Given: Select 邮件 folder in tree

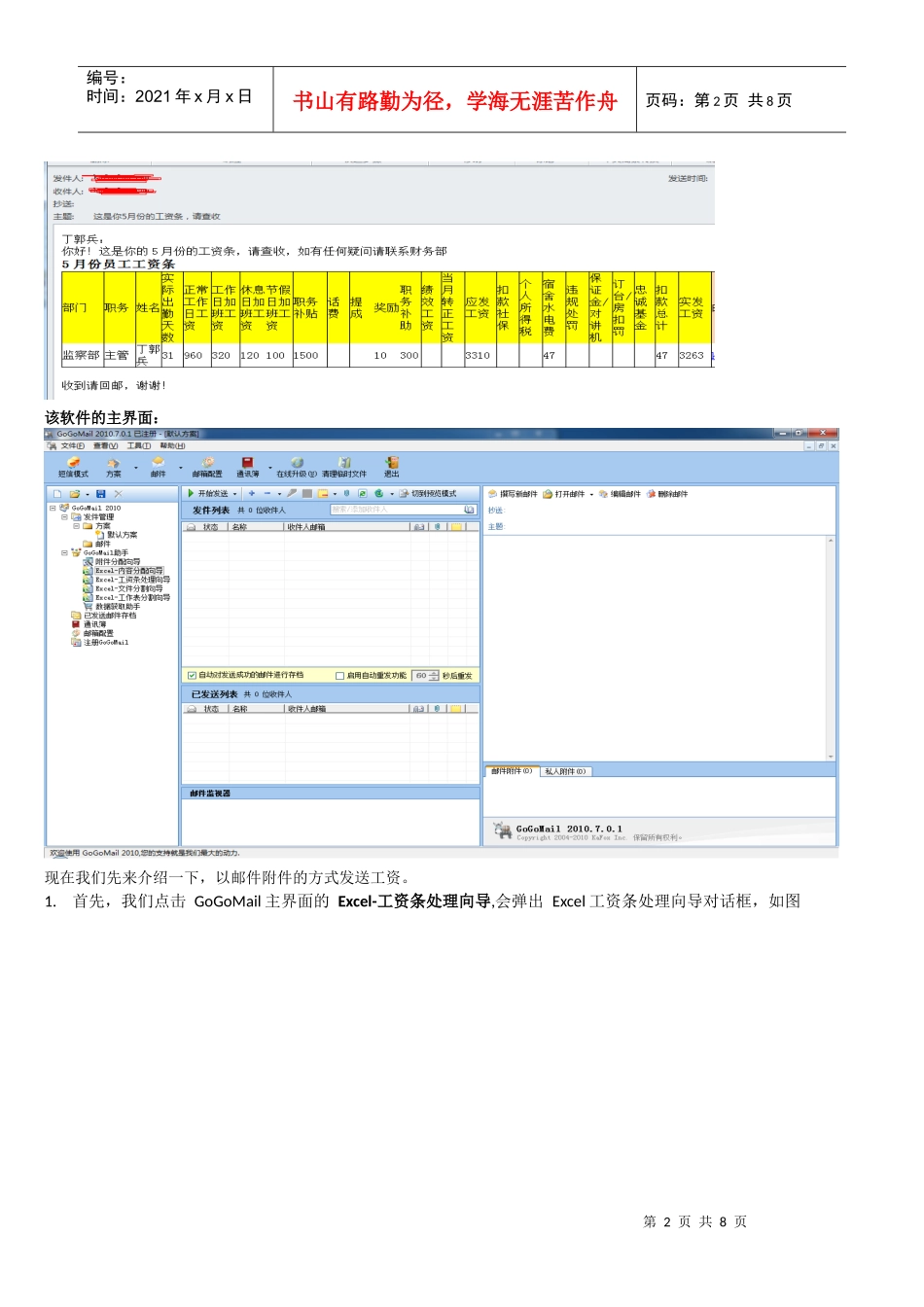Looking at the screenshot, I should pyautogui.click(x=97, y=544).
